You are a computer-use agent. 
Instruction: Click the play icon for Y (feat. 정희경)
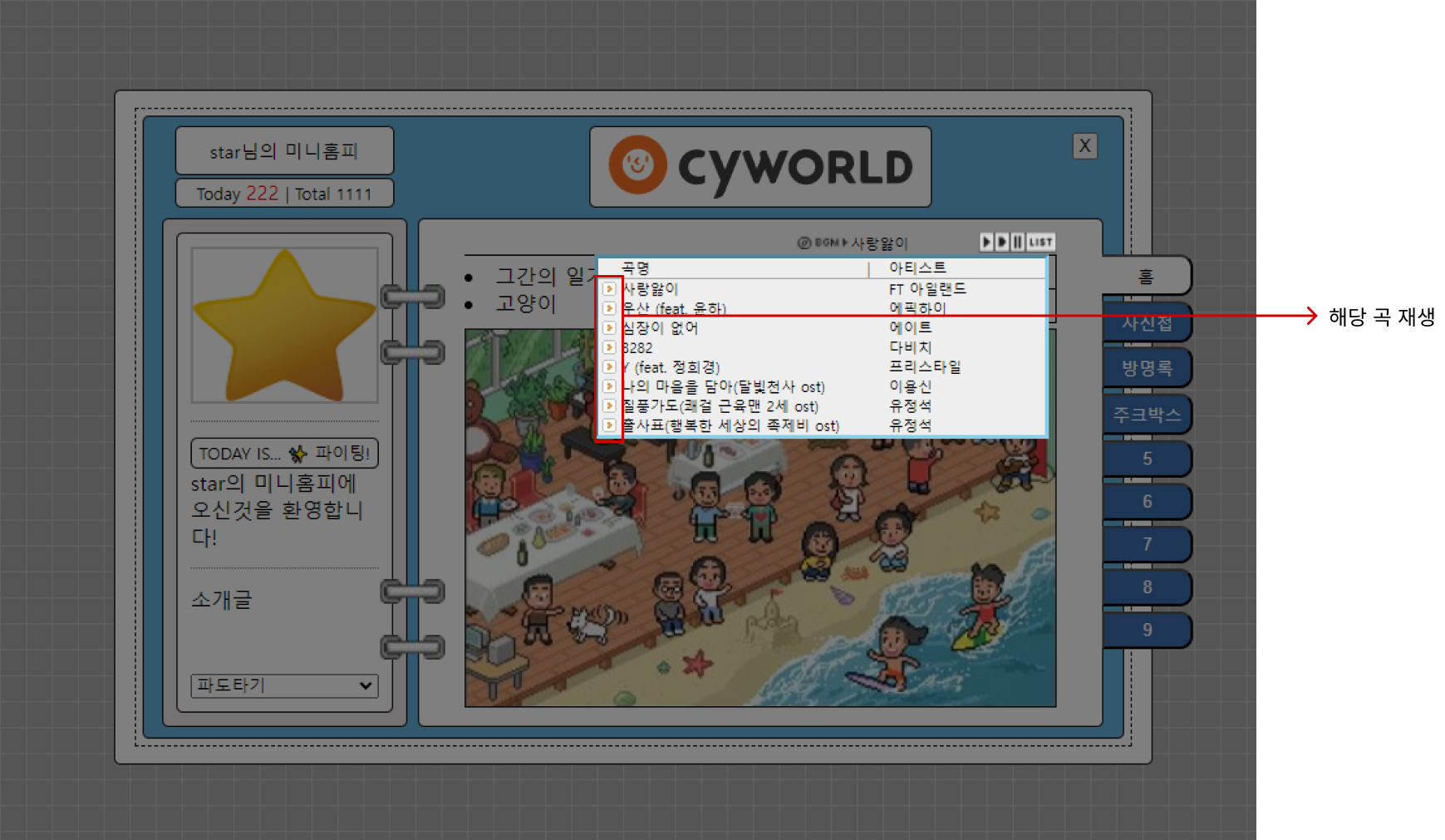(x=609, y=366)
